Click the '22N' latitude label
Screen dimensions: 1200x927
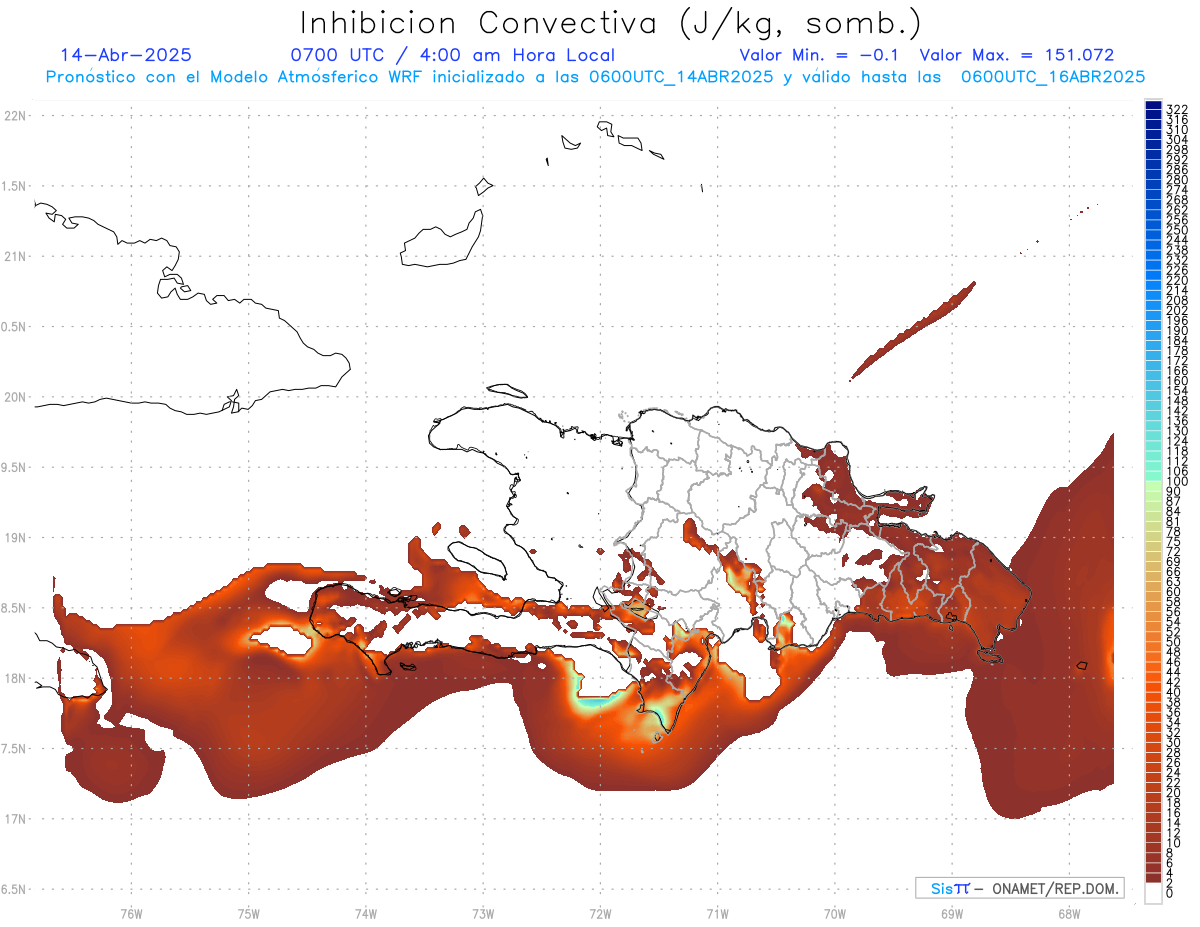pos(15,116)
